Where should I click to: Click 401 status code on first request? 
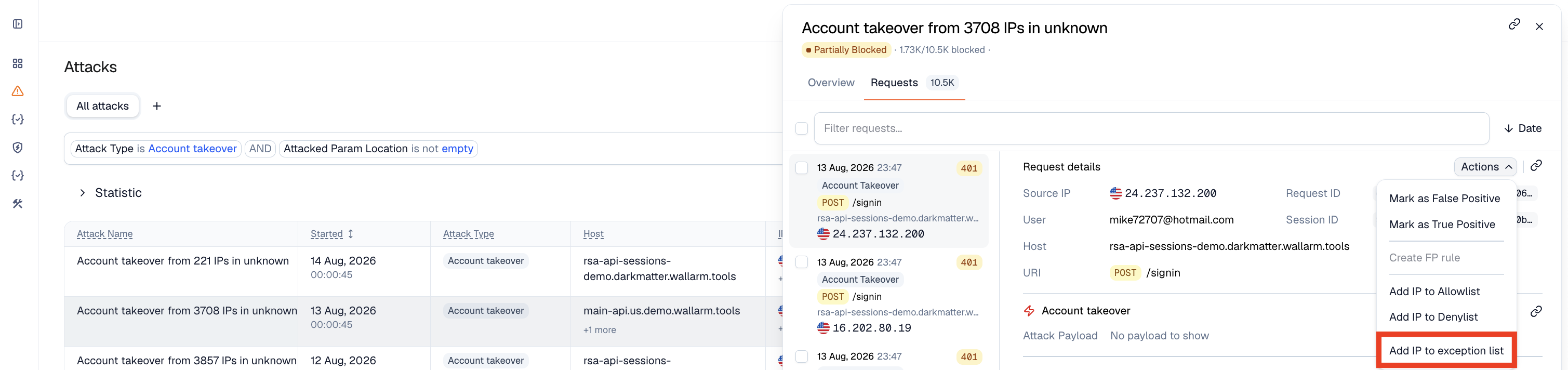coord(968,168)
